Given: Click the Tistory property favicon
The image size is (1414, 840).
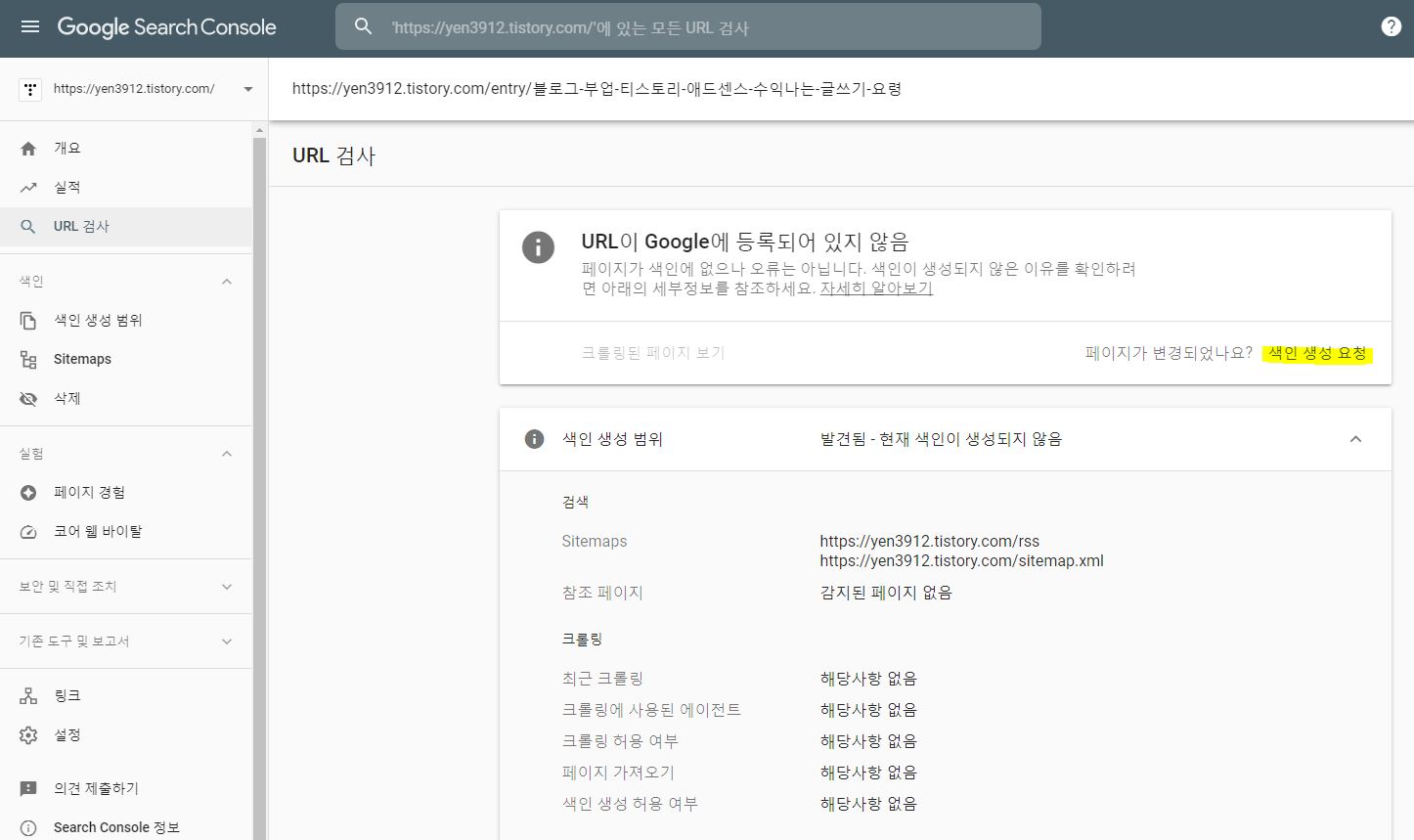Looking at the screenshot, I should pyautogui.click(x=30, y=89).
